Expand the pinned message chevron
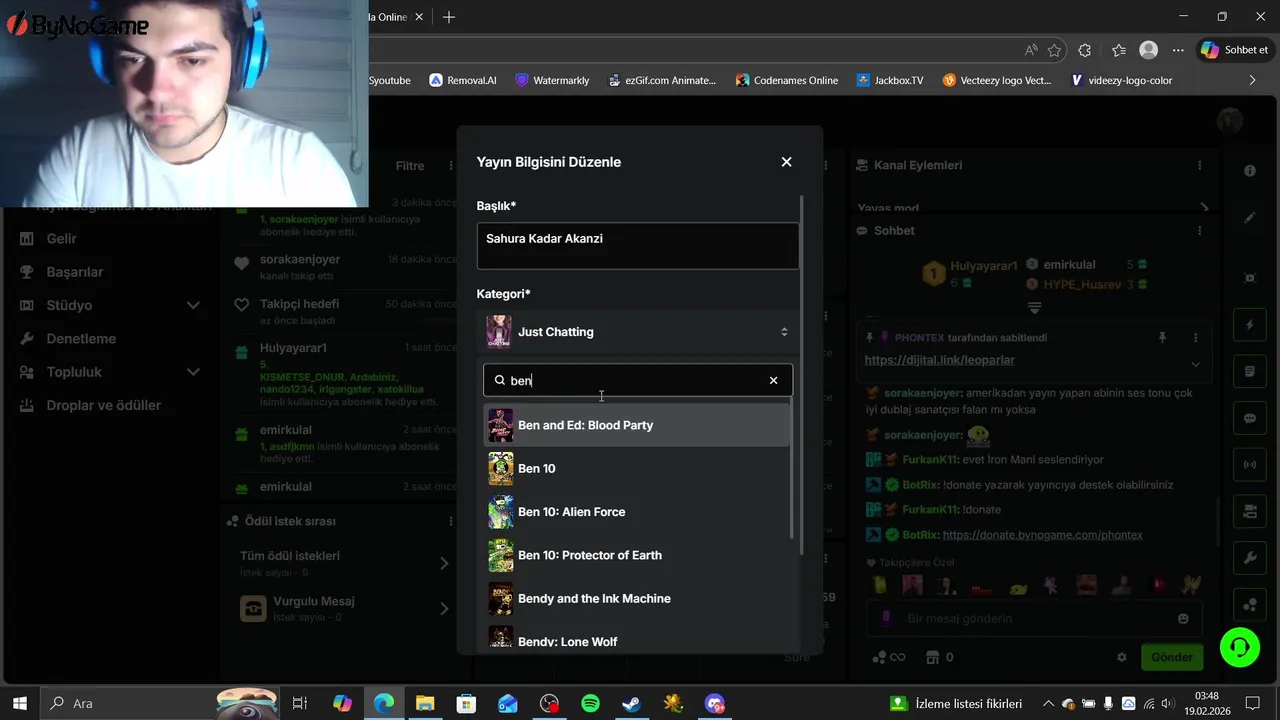This screenshot has height=720, width=1280. point(1196,364)
